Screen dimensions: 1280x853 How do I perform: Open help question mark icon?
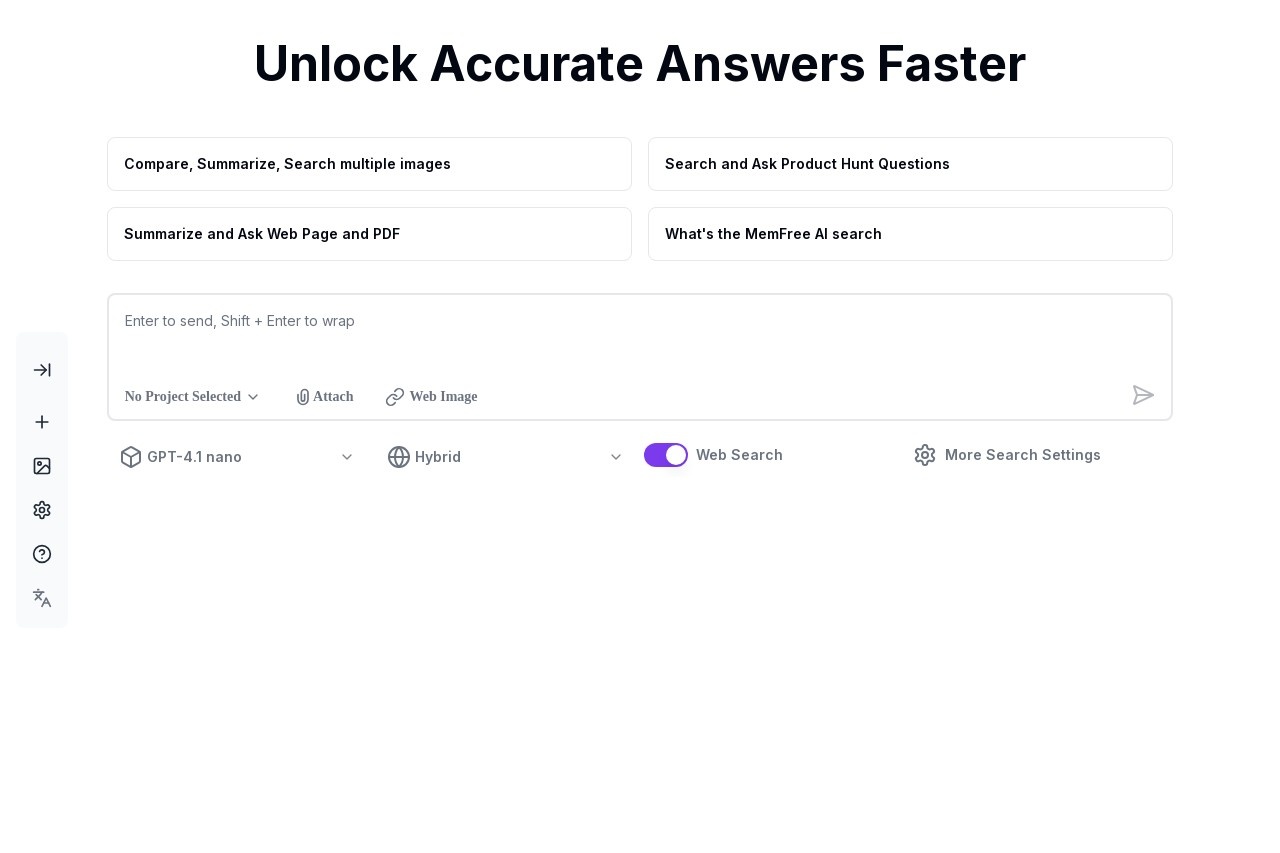click(42, 554)
